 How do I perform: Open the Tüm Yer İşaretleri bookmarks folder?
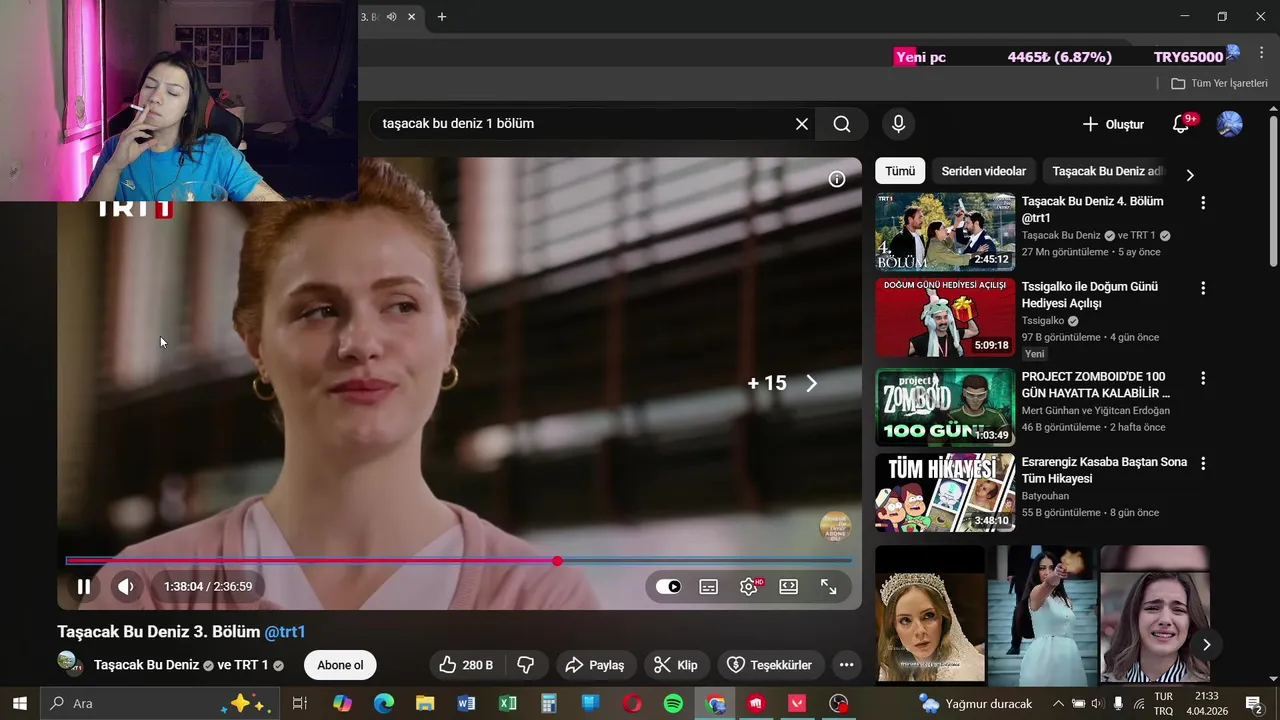[1219, 83]
